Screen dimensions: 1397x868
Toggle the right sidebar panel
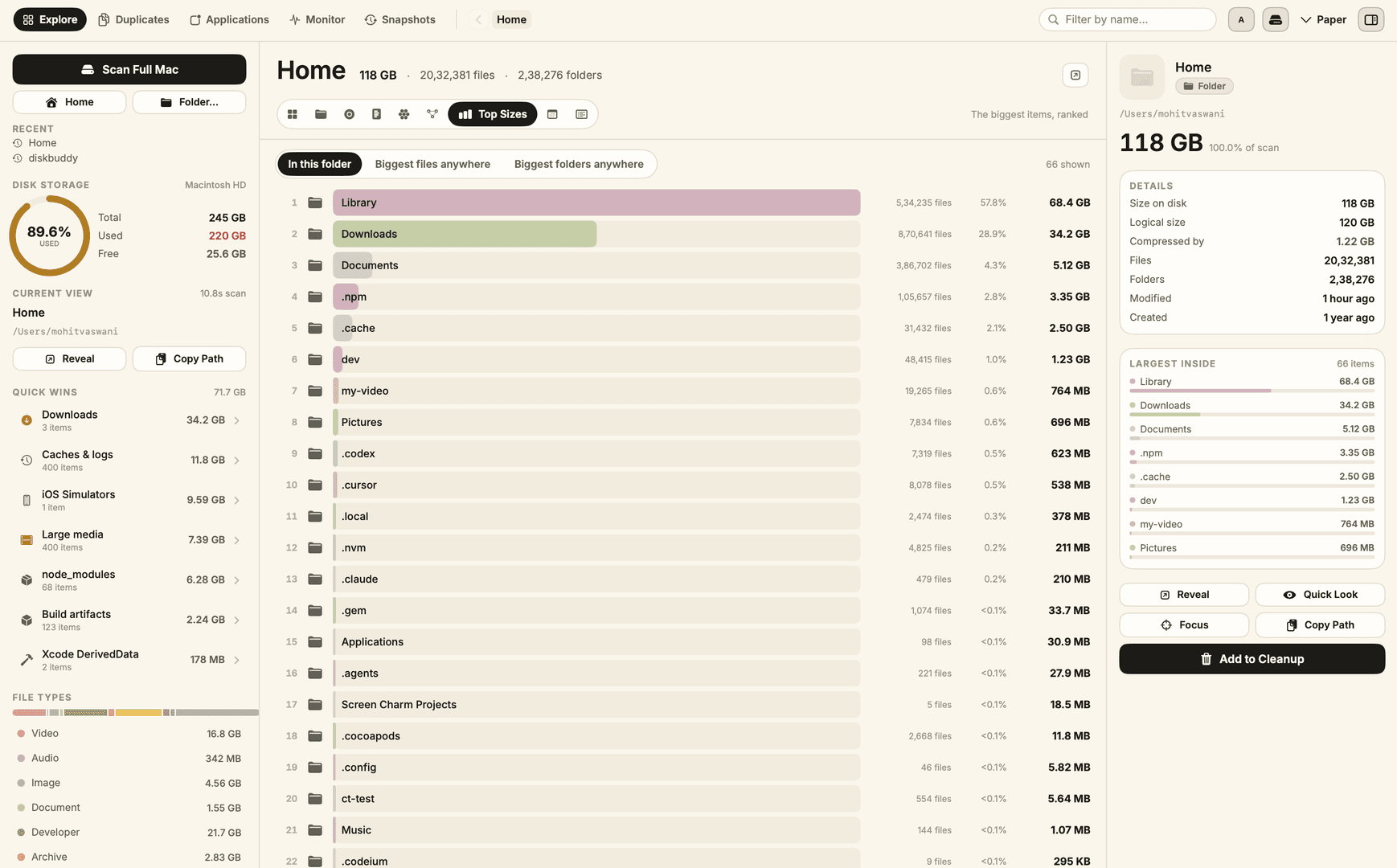coord(1371,19)
